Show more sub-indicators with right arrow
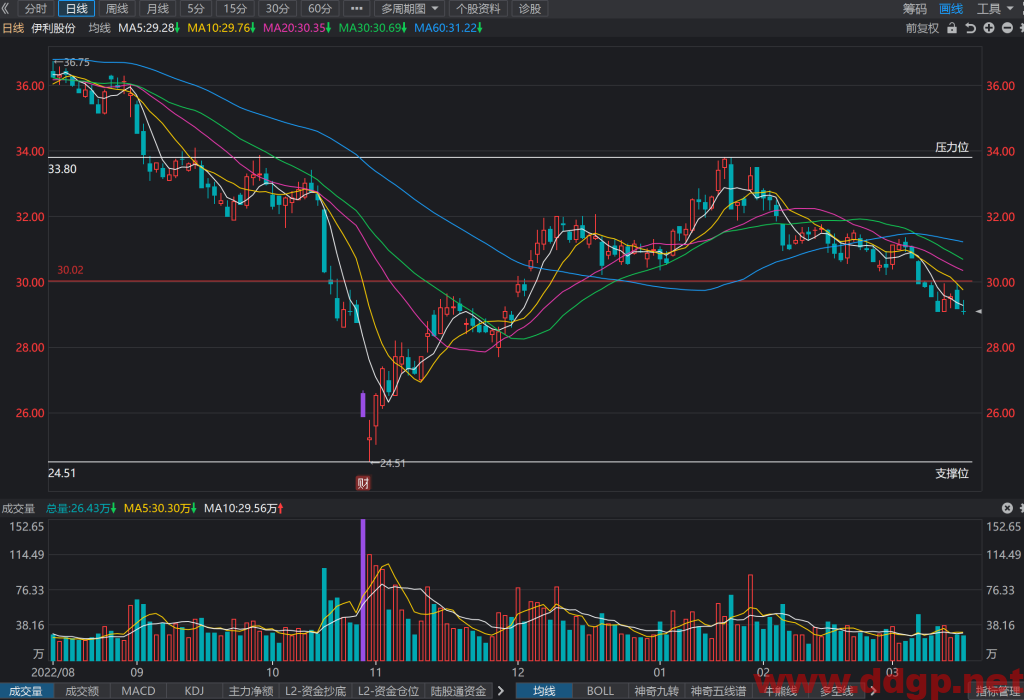This screenshot has height=700, width=1024. point(501,691)
